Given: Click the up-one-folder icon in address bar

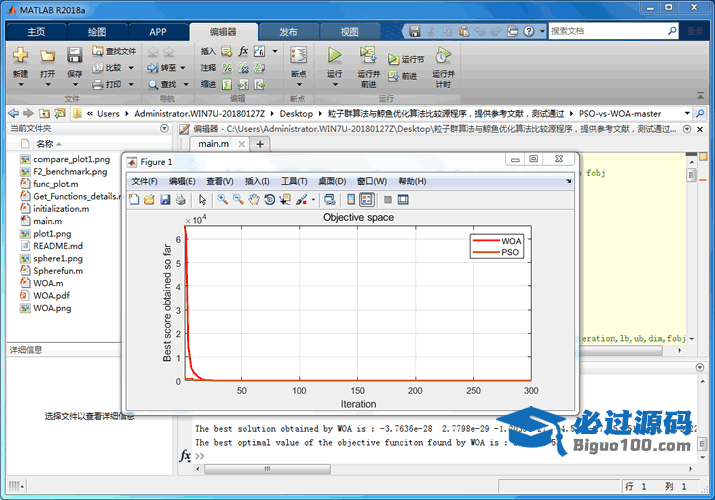Looking at the screenshot, I should [x=44, y=113].
